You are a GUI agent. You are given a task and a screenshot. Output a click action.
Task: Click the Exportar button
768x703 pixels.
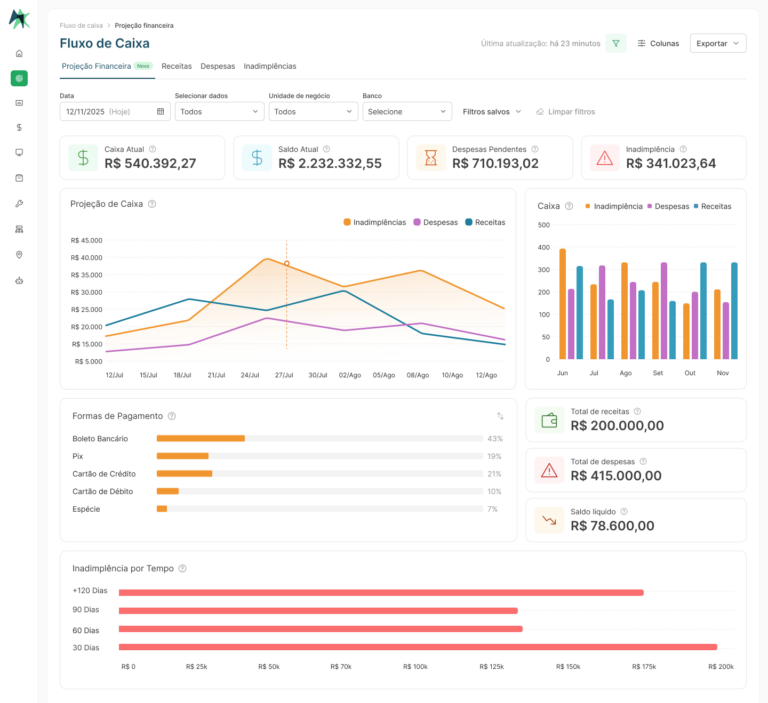pyautogui.click(x=718, y=43)
